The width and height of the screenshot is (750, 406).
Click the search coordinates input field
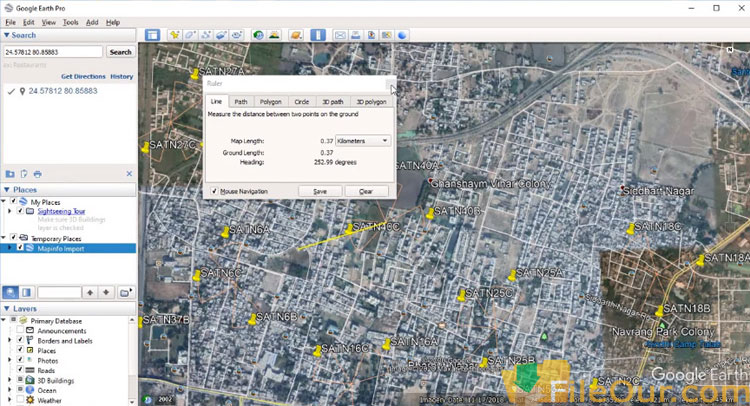point(52,52)
